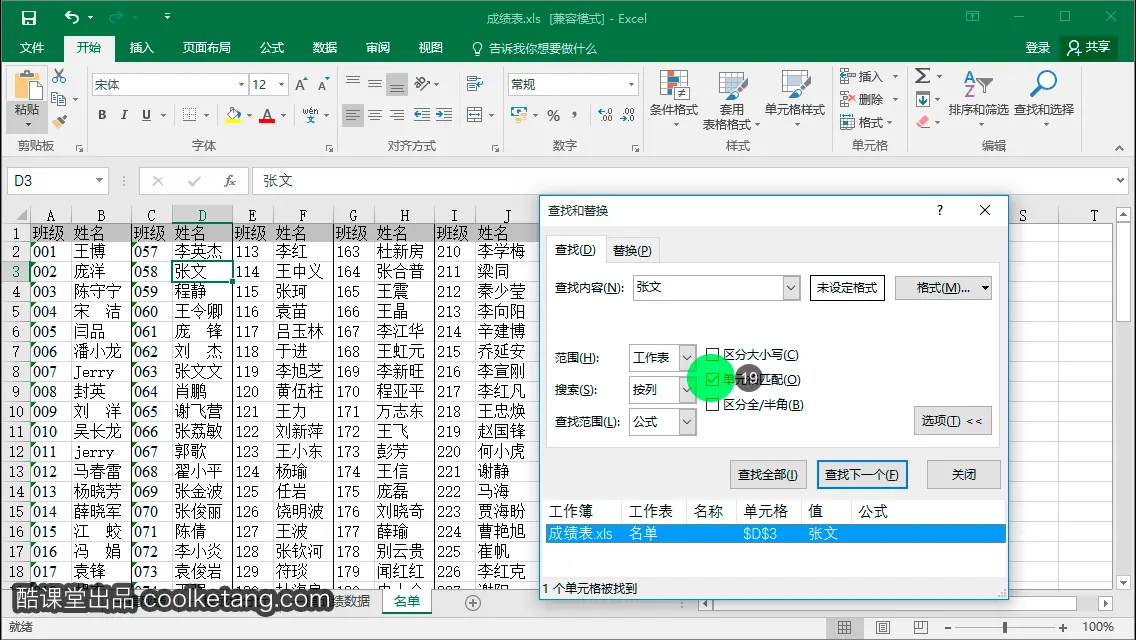Open the Look in dropdown
Viewport: 1136px width, 640px height.
(687, 422)
